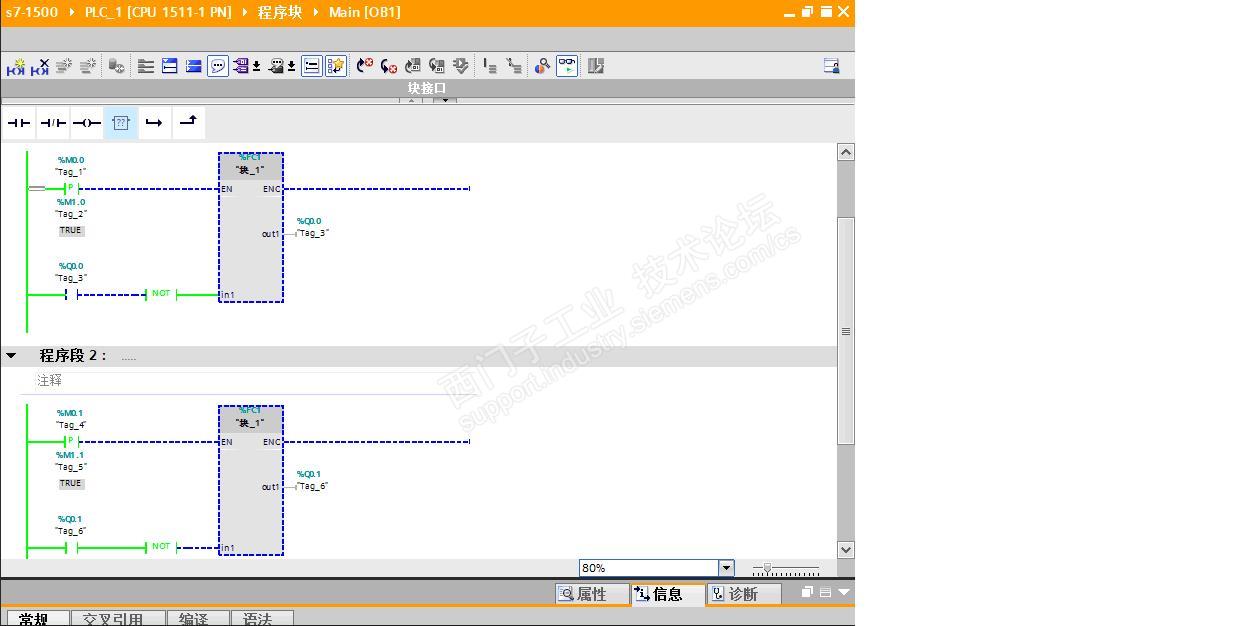Click the delete network toolbar icon
The image size is (1239, 626).
[40, 66]
